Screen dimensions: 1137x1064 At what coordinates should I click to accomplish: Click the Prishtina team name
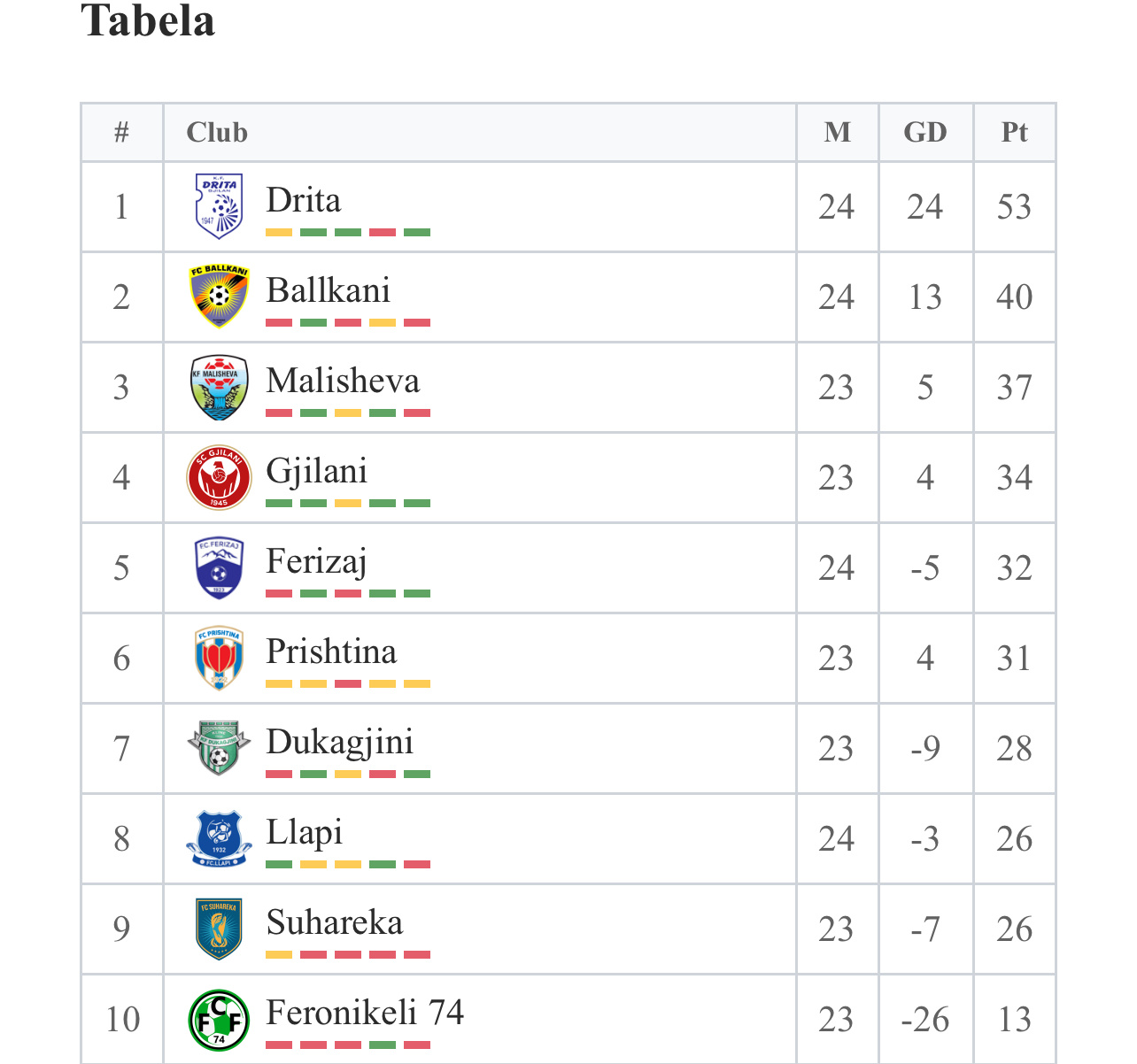point(331,652)
